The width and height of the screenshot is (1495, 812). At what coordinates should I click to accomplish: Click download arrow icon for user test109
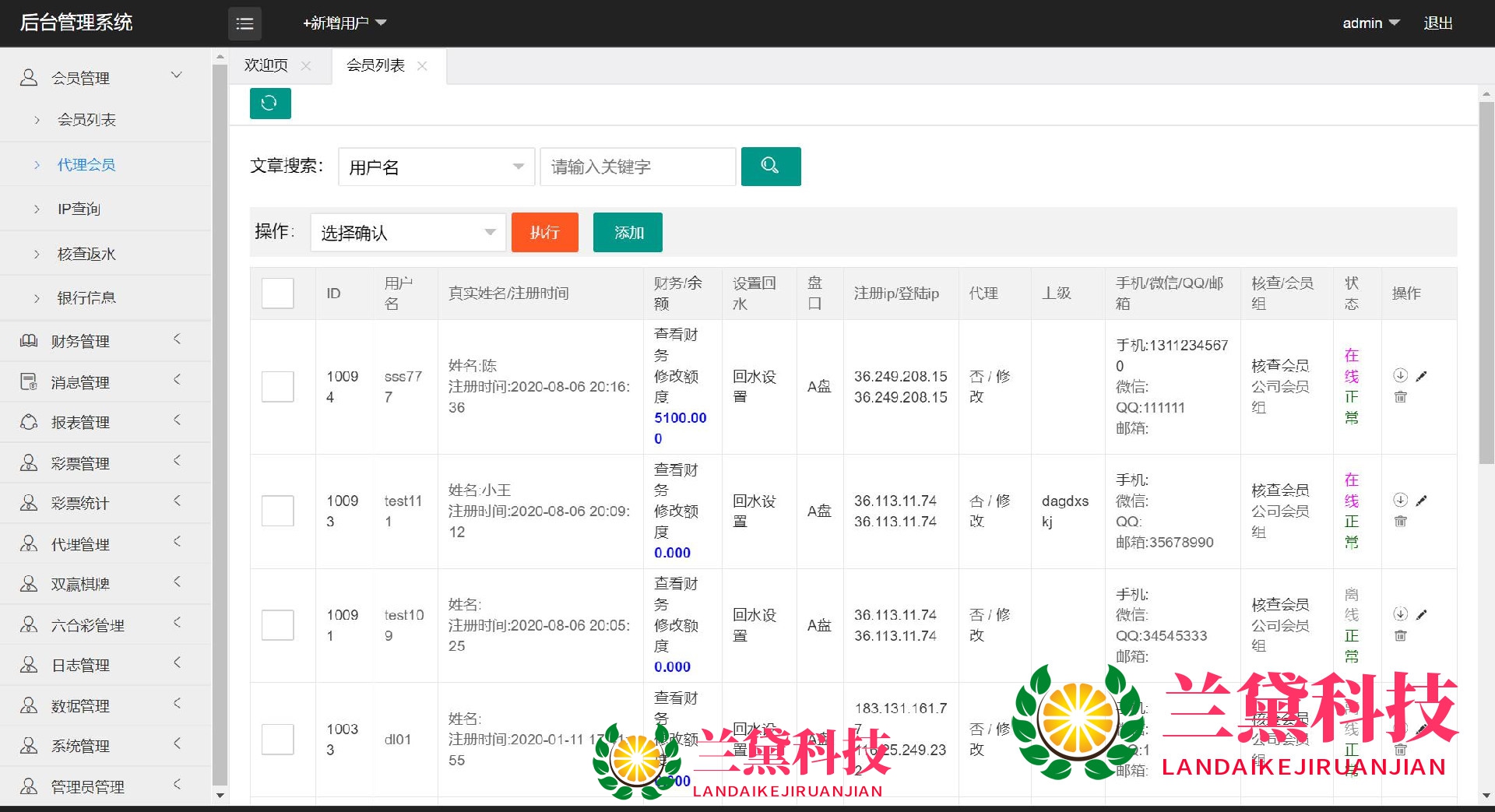tap(1400, 613)
